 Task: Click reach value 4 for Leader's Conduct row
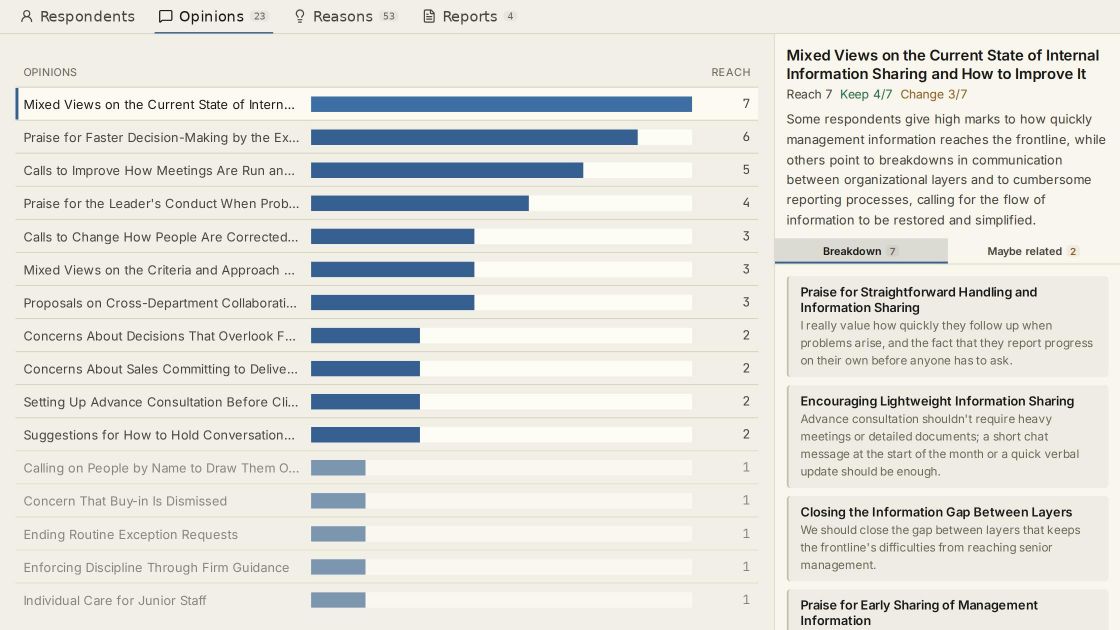(x=746, y=204)
